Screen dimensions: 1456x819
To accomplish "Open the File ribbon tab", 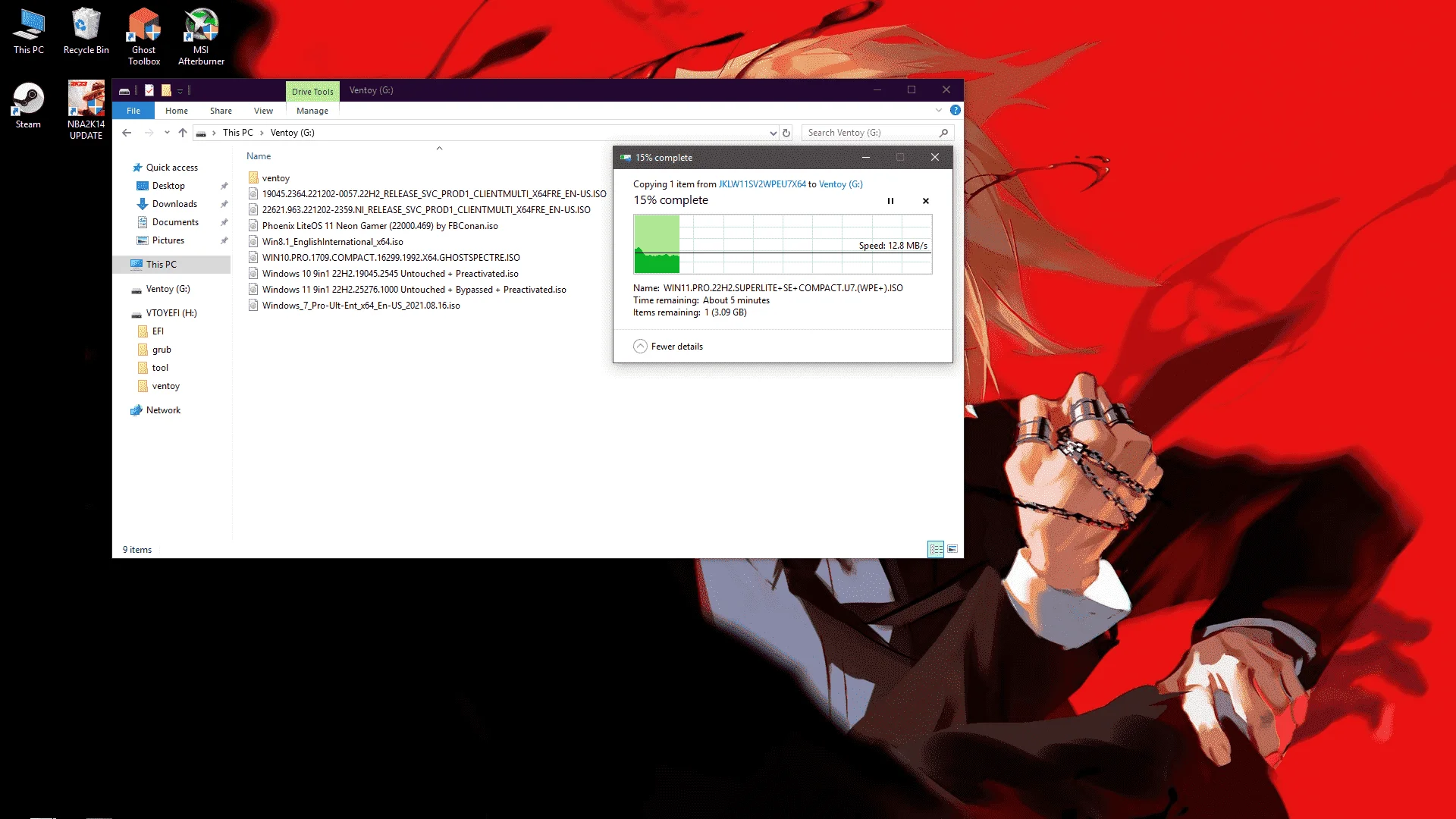I will point(133,111).
